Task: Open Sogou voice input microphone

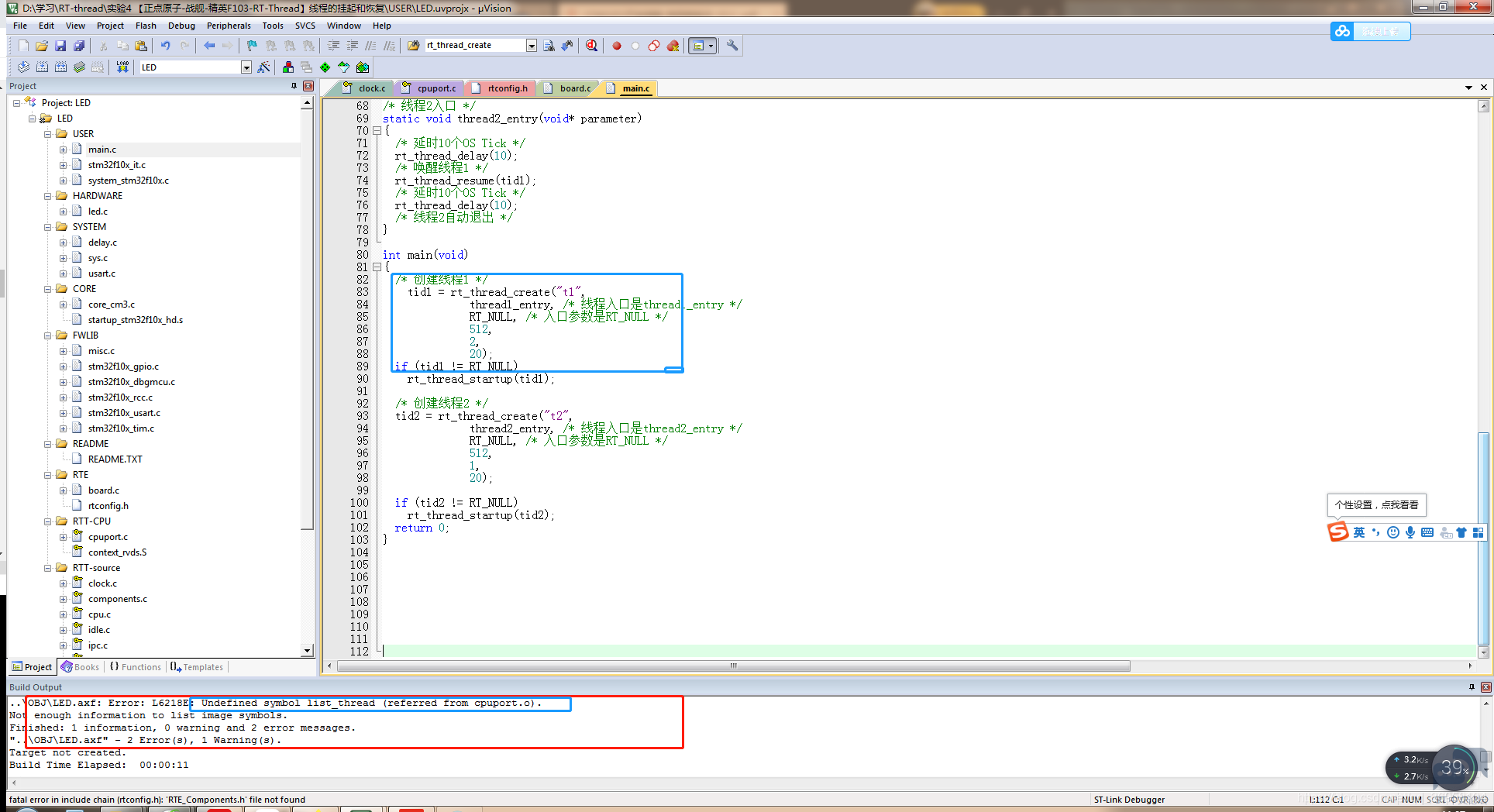Action: (x=1410, y=532)
